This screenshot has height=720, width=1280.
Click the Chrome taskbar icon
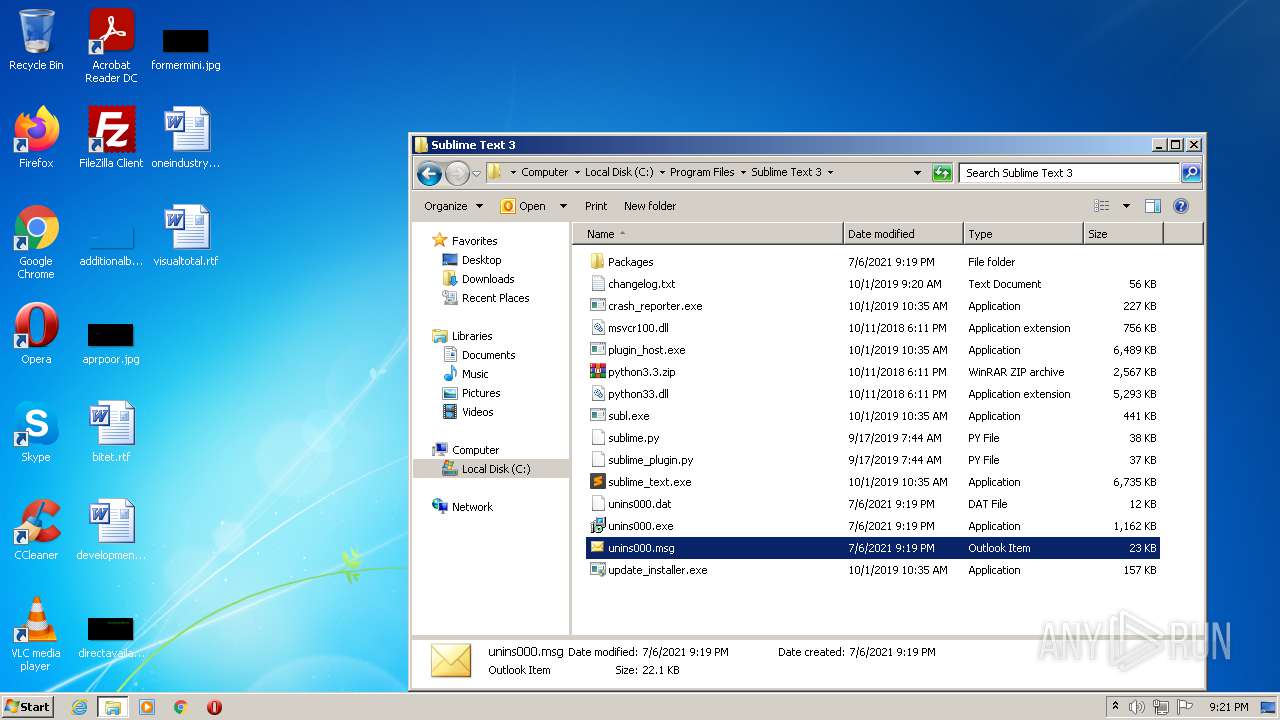tap(180, 707)
